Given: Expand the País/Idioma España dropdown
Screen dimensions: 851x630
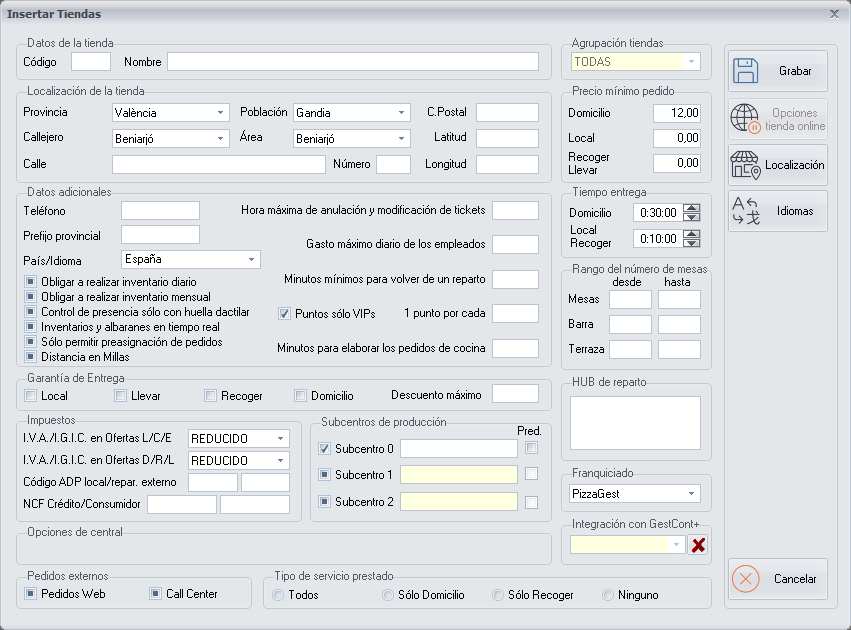Looking at the screenshot, I should (x=251, y=260).
